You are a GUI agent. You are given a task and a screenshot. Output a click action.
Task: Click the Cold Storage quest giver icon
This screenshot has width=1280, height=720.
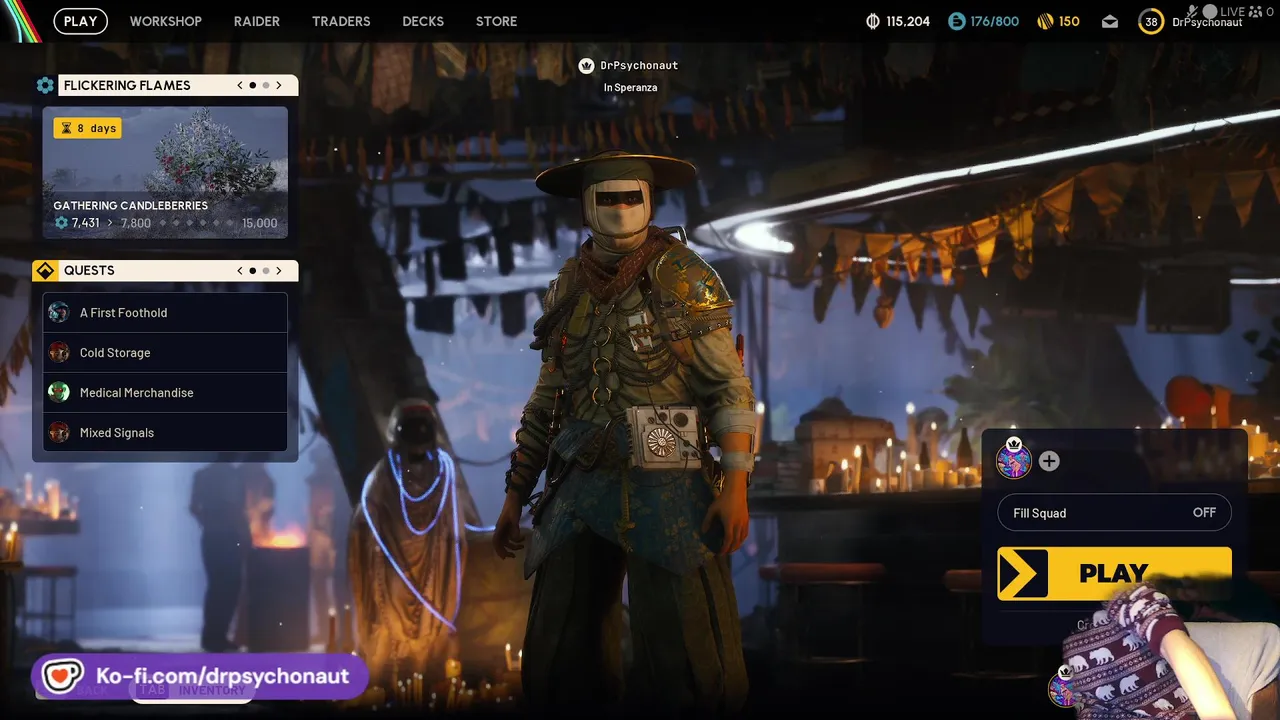coord(59,352)
